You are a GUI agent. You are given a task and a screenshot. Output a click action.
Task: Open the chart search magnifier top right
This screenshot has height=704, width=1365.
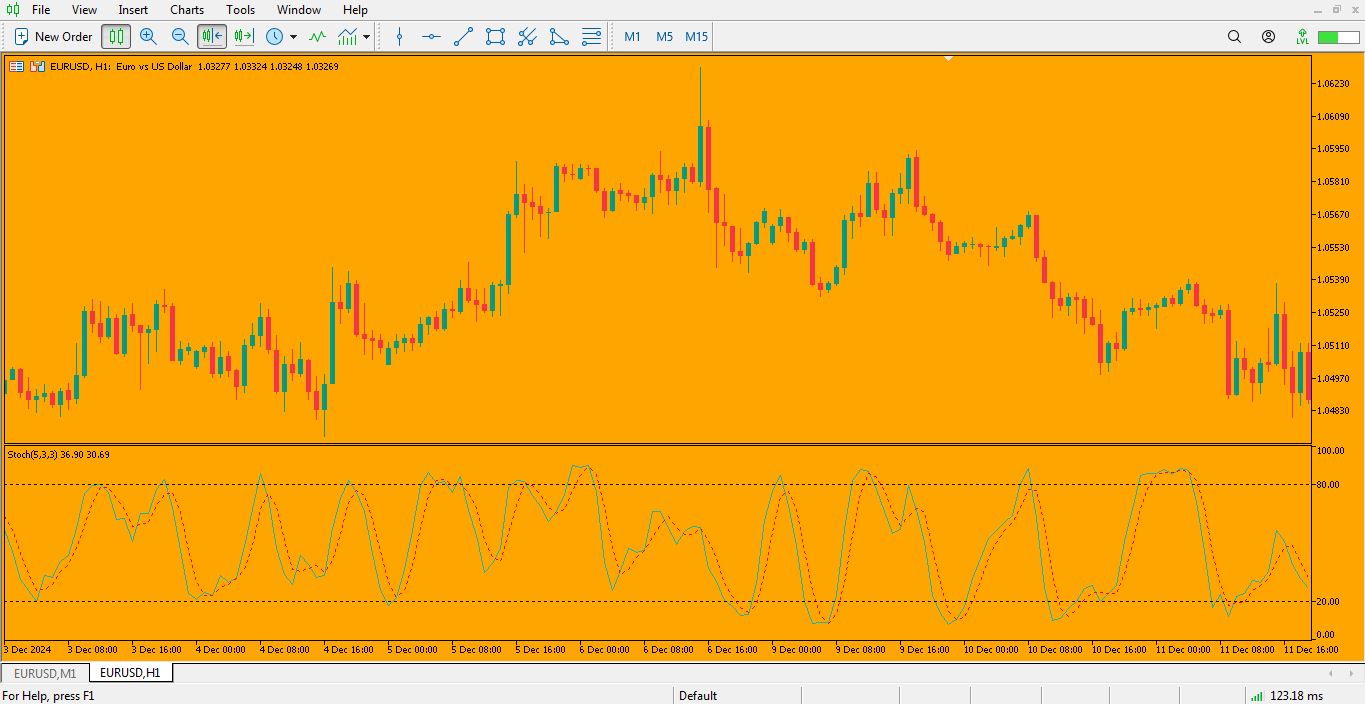point(1234,36)
